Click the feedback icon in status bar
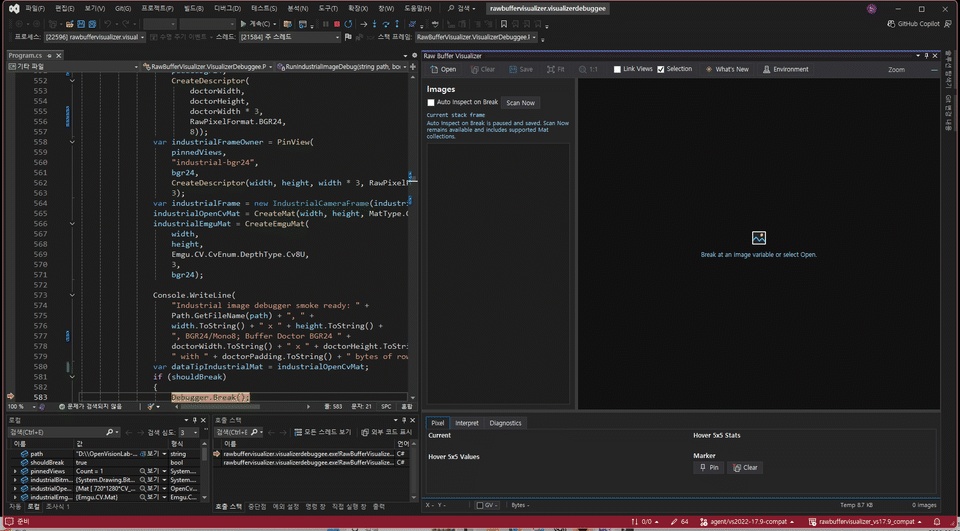This screenshot has width=960, height=531. click(x=9, y=521)
